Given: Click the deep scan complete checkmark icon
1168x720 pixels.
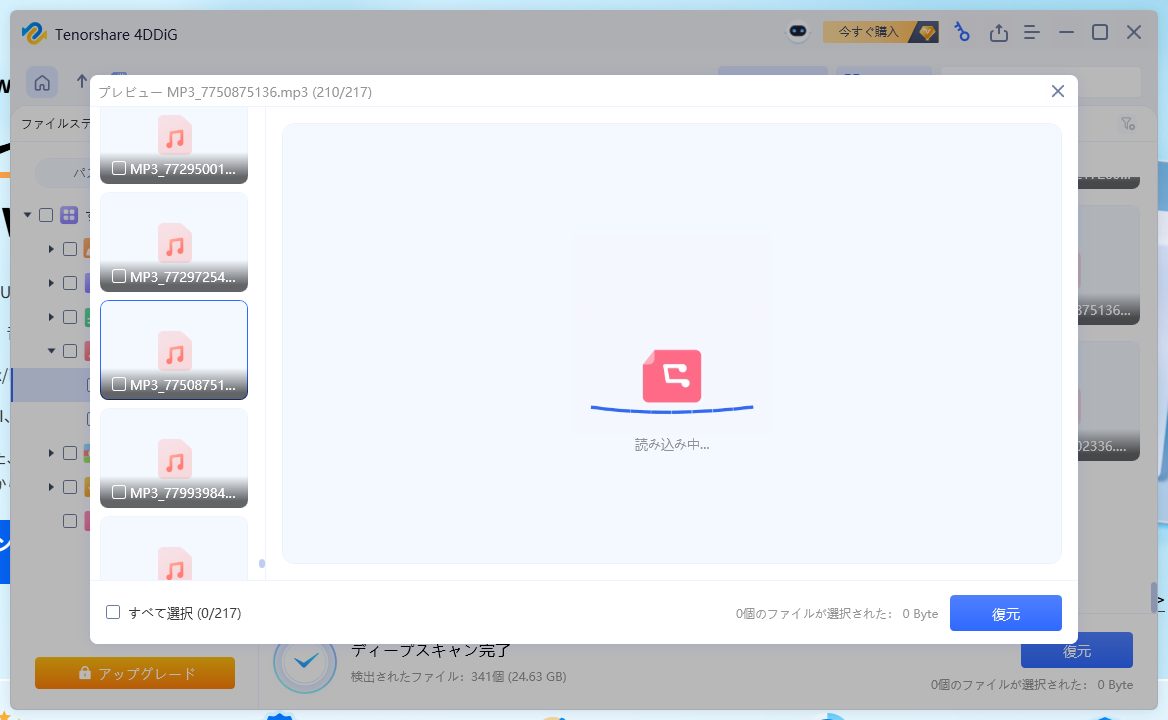Looking at the screenshot, I should point(304,661).
